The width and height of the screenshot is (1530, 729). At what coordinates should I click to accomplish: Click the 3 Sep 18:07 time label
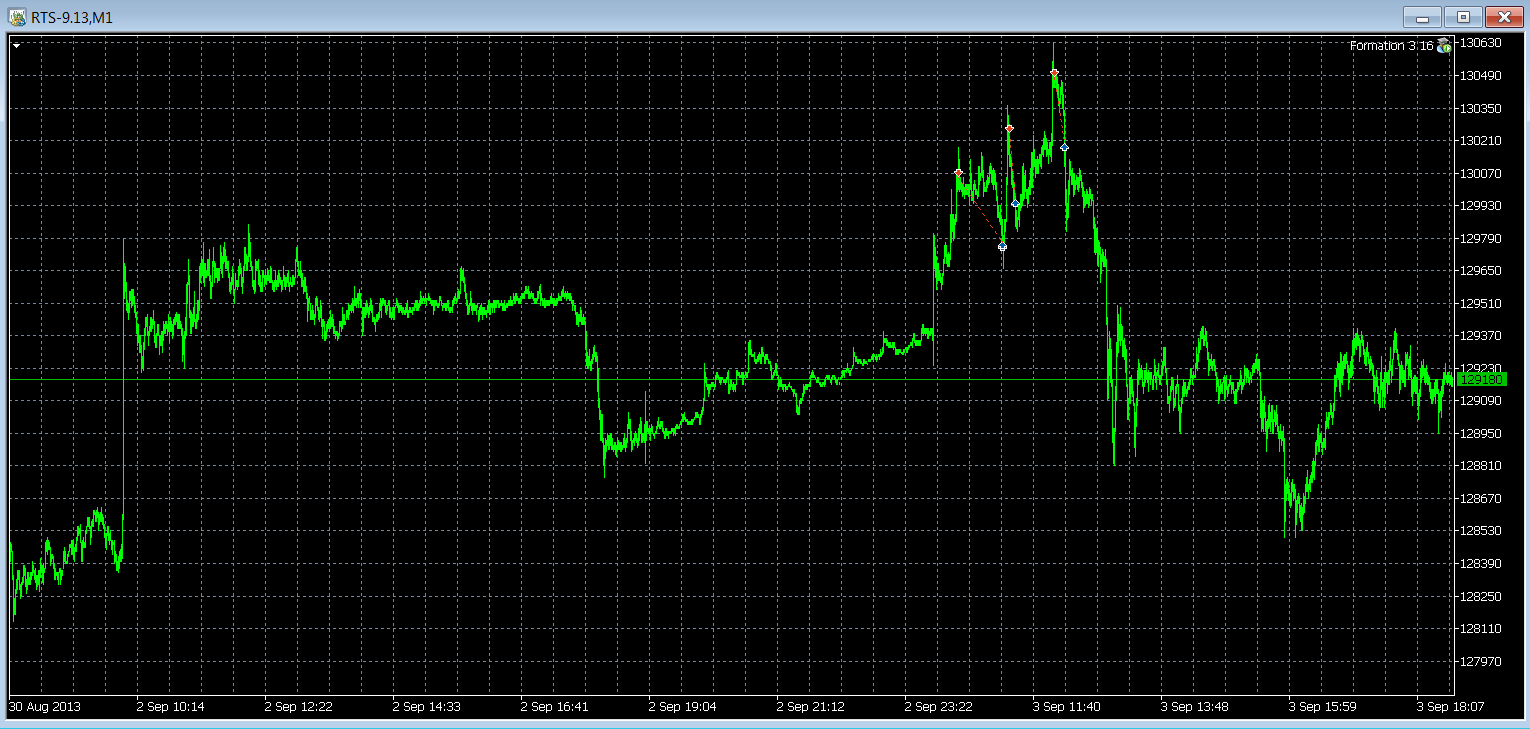coord(1451,706)
